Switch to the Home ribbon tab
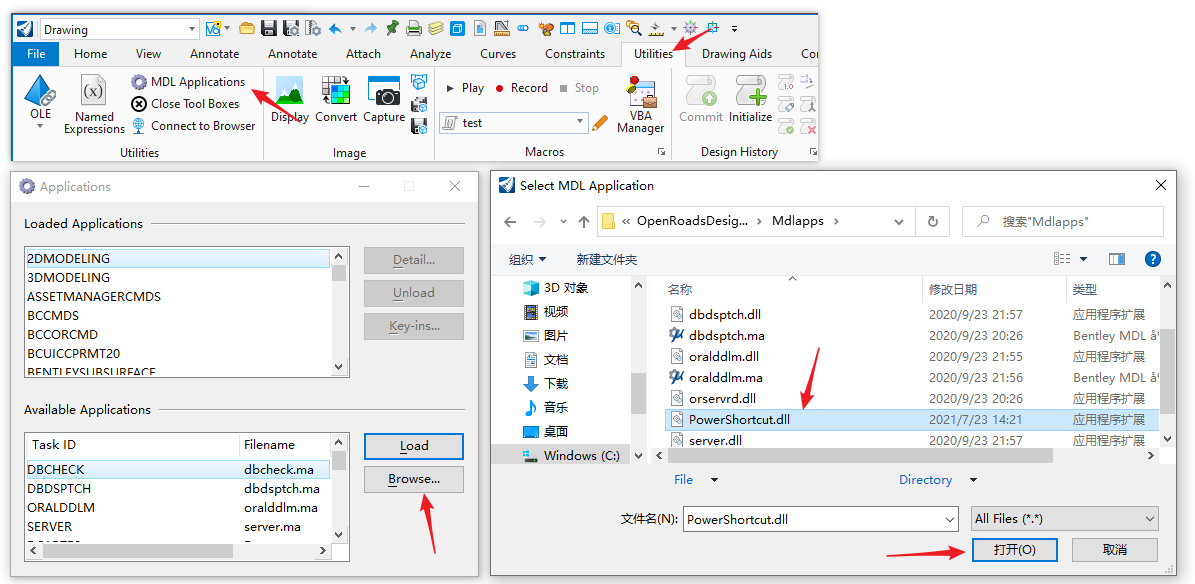The height and width of the screenshot is (584, 1195). pos(91,53)
